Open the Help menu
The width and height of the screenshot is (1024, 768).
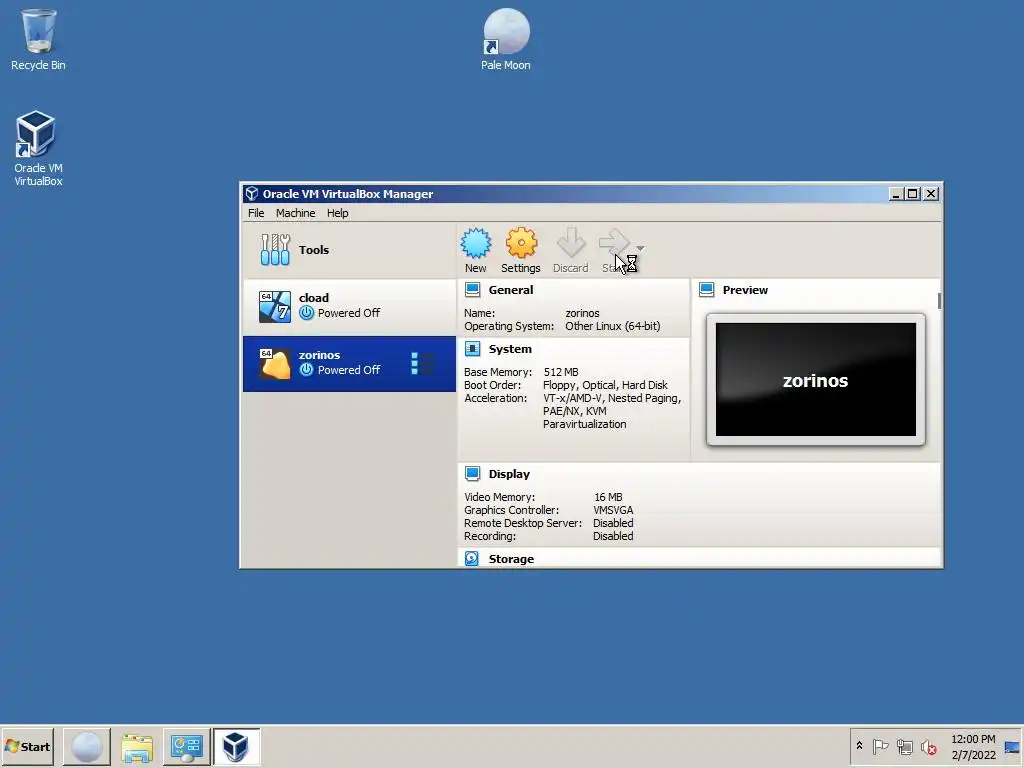[338, 213]
